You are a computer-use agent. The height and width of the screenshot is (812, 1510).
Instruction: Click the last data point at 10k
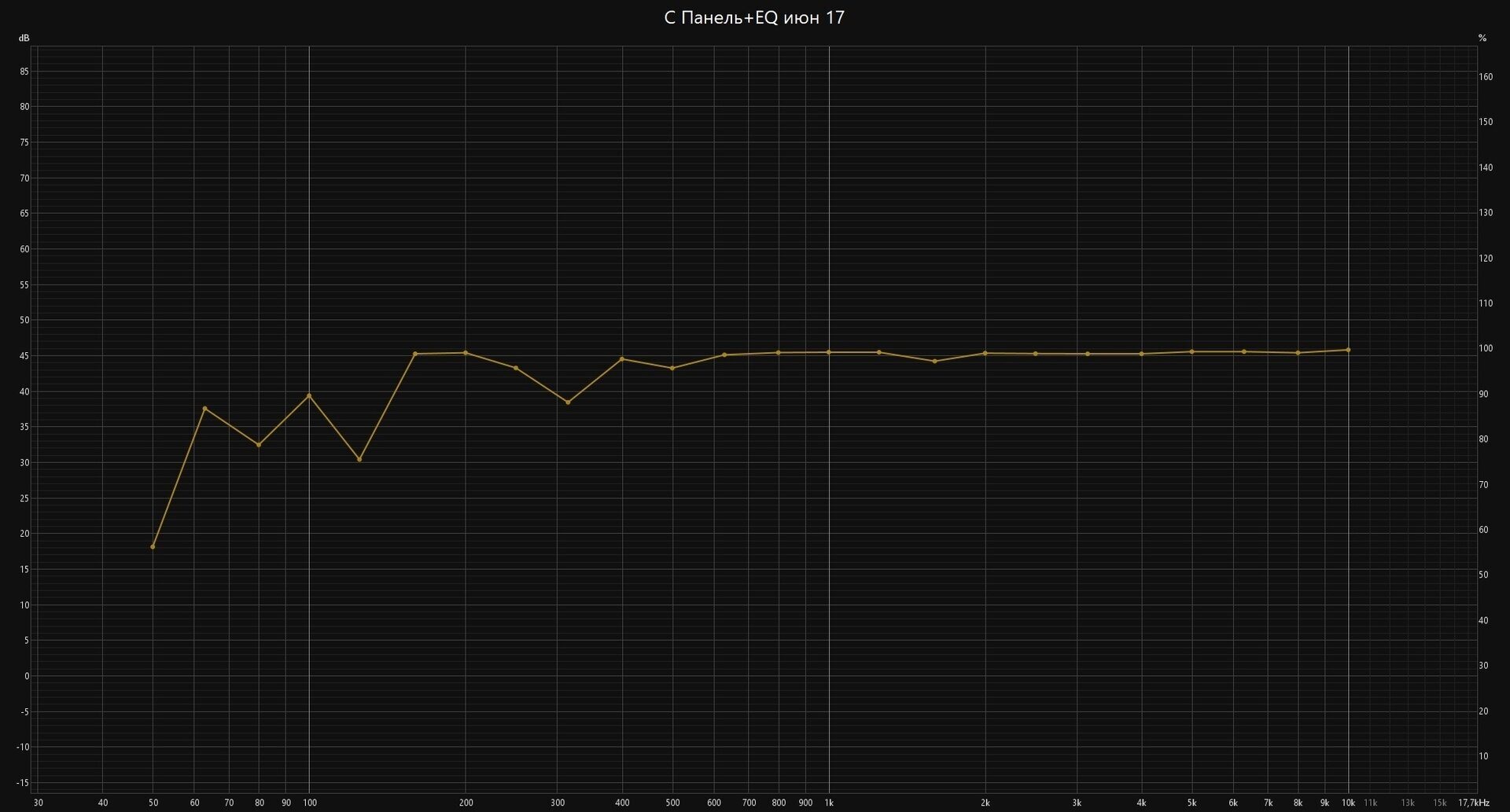point(1348,350)
